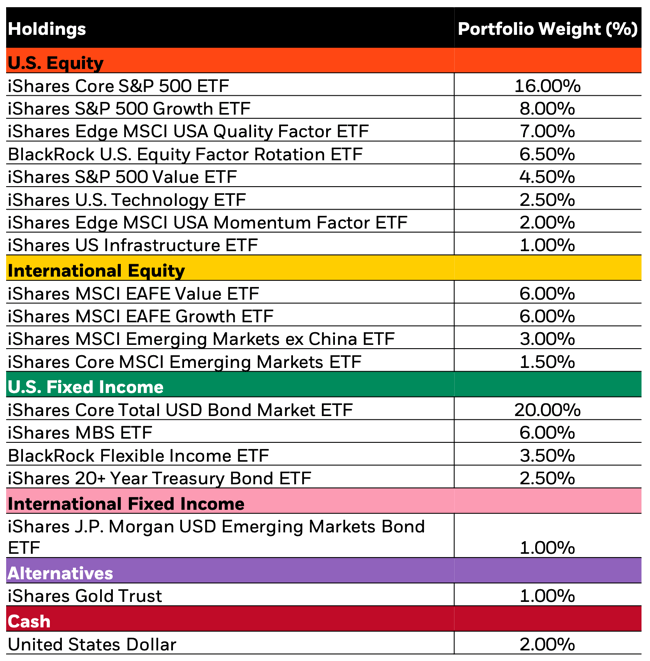The height and width of the screenshot is (661, 650).
Task: Click the iShares Gold Trust cell
Action: (x=84, y=596)
